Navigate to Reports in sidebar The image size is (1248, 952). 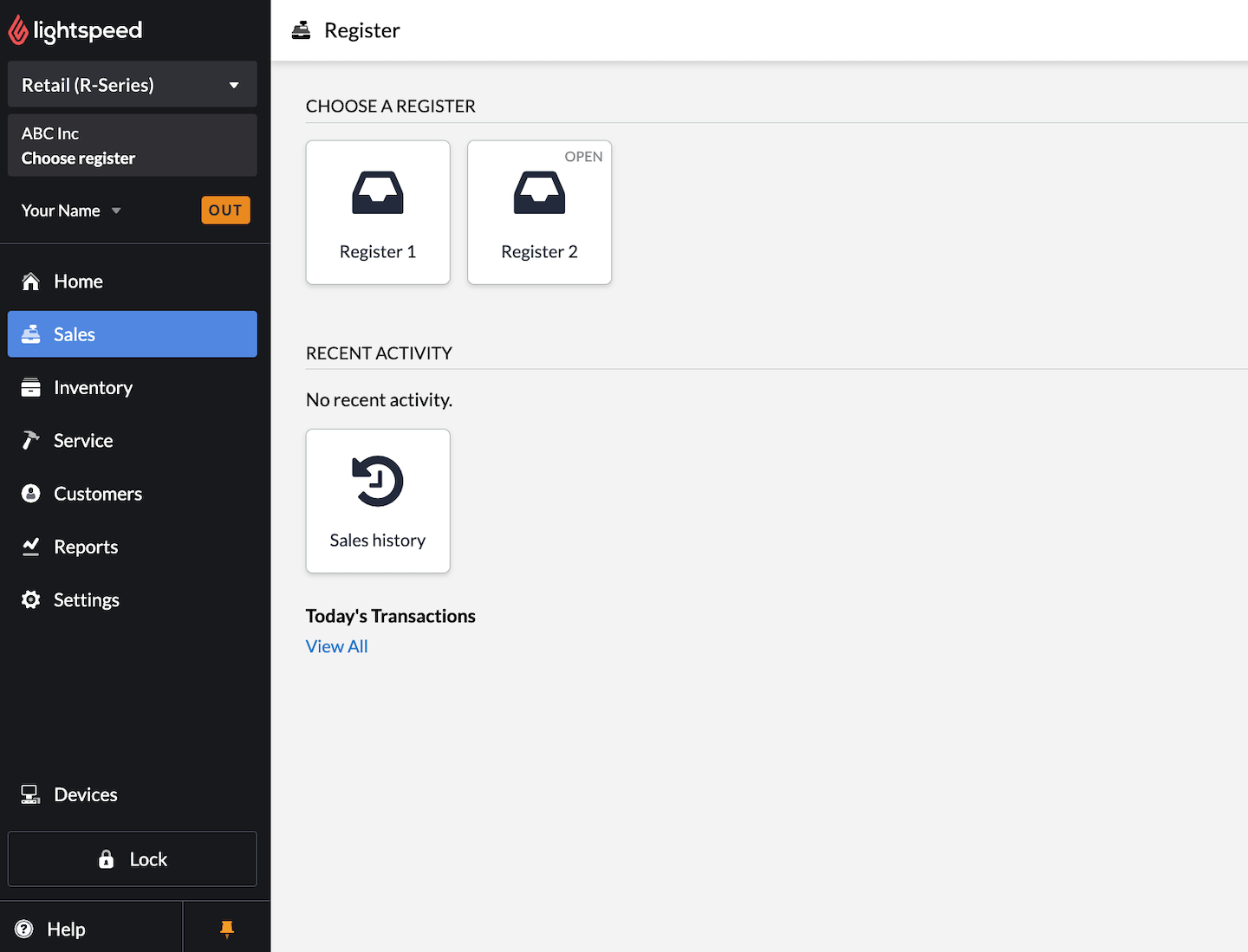[x=86, y=547]
